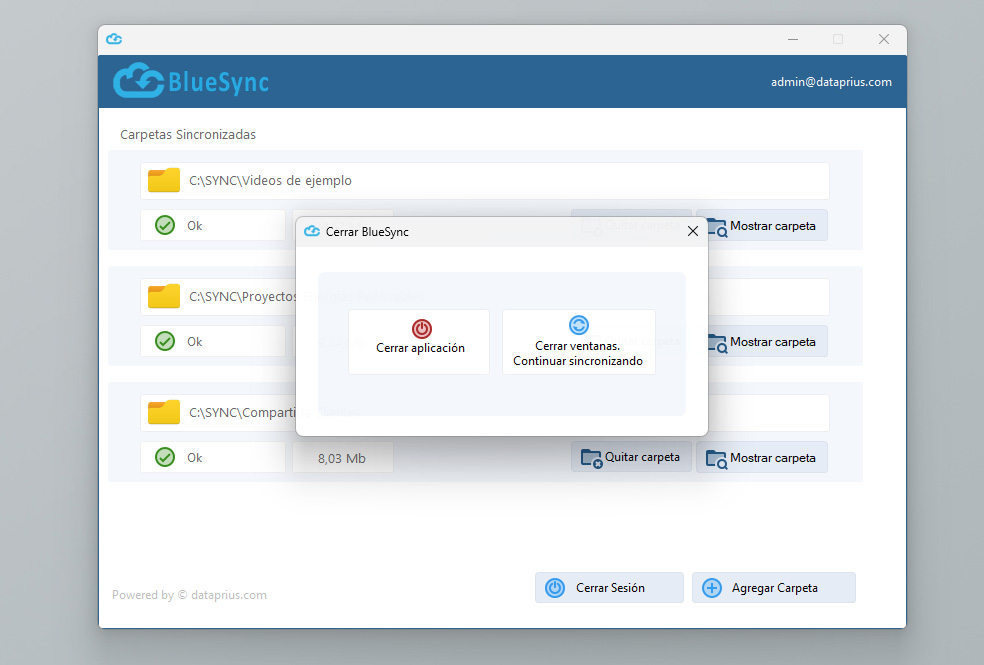984x665 pixels.
Task: Click the cloud icon in Cerrar BlueSync dialog title
Action: (312, 231)
